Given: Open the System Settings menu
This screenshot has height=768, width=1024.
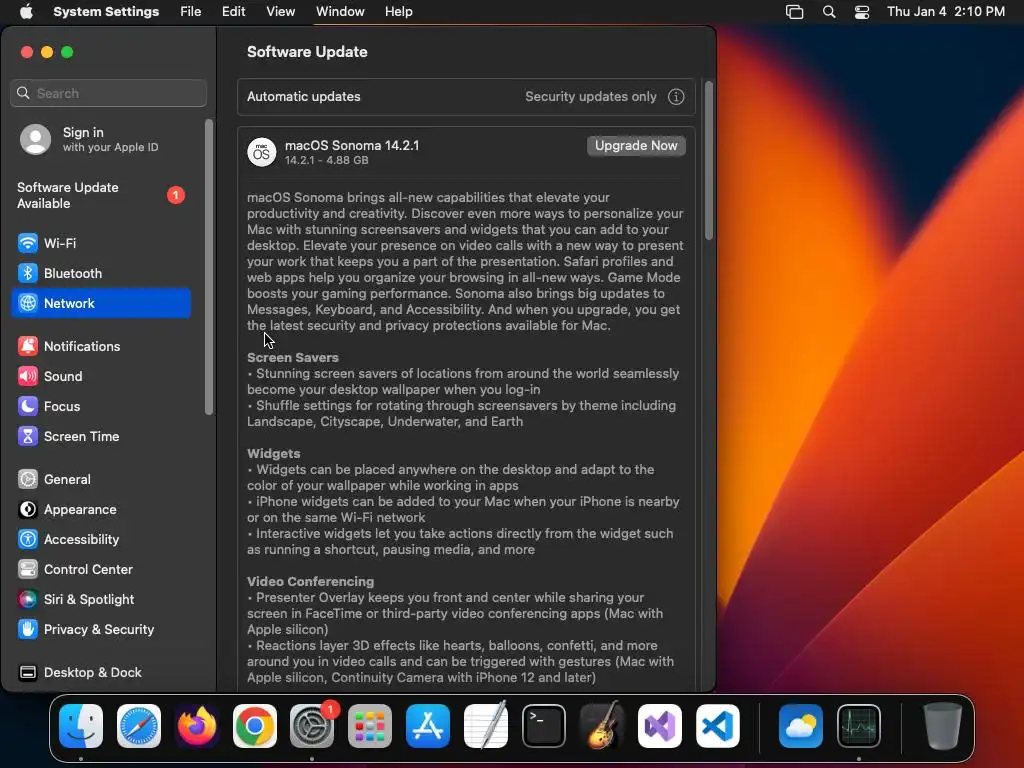Looking at the screenshot, I should point(106,12).
